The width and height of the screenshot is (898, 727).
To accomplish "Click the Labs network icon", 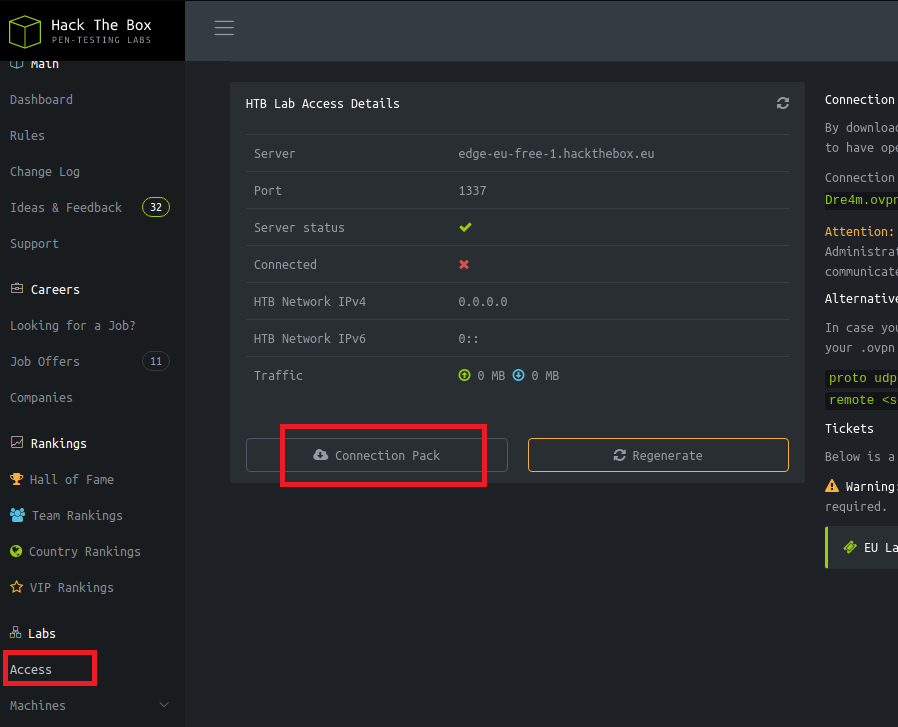I will tap(15, 632).
